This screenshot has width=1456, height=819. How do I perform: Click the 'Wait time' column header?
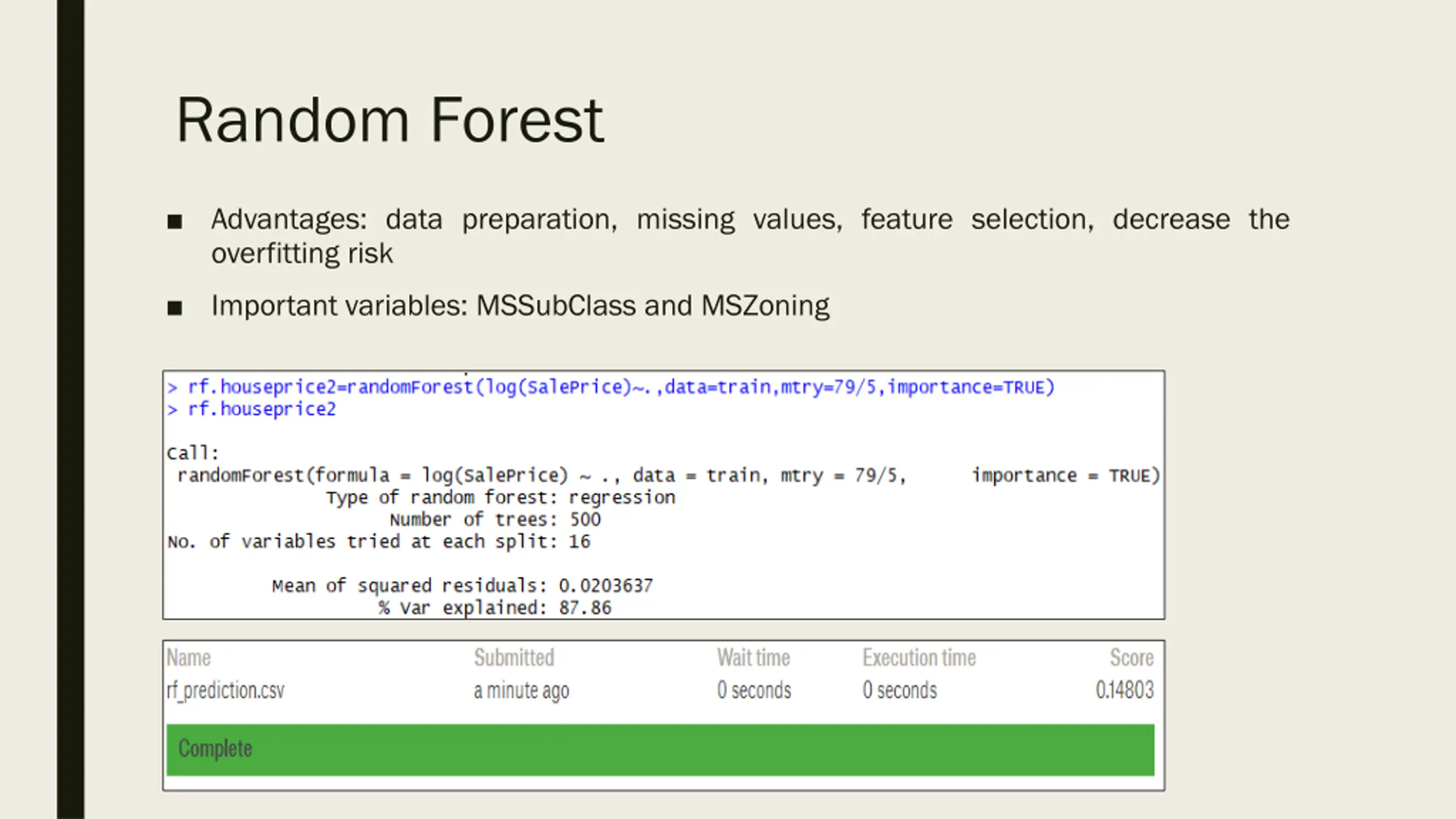point(754,658)
